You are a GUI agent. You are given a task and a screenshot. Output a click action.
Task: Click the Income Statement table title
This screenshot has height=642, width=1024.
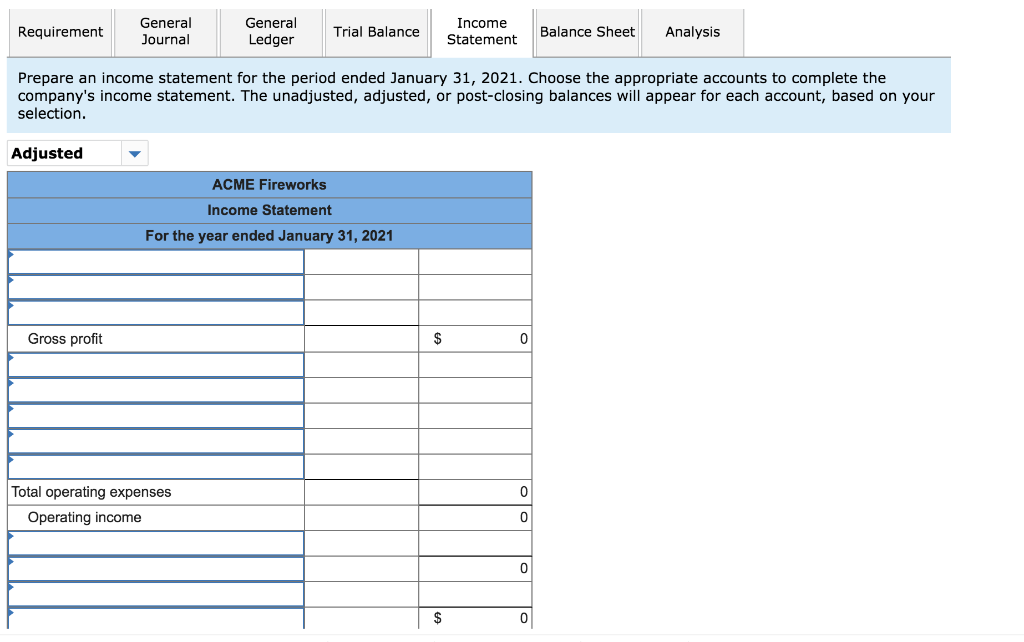coord(269,210)
